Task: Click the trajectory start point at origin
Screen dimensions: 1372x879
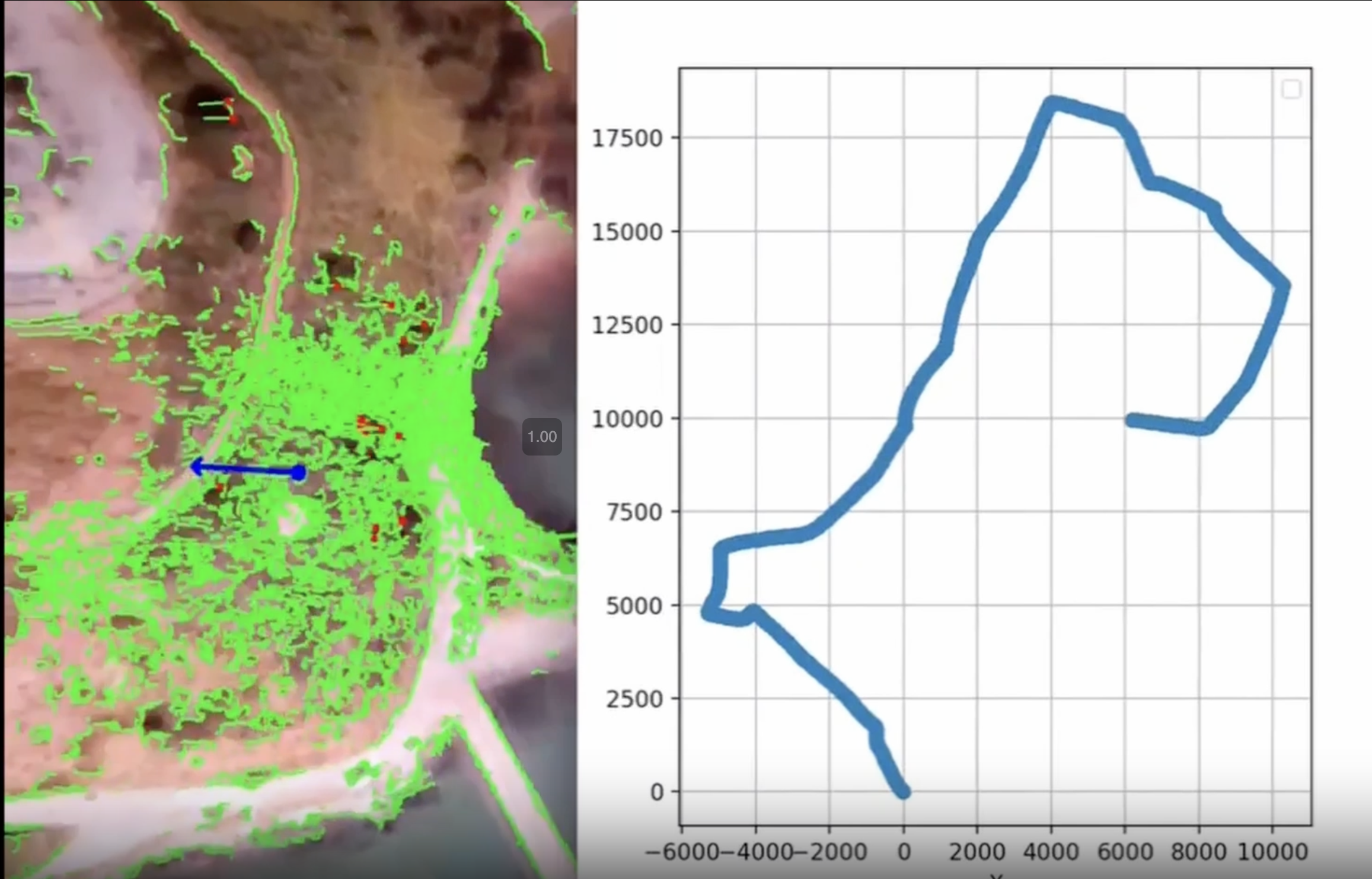Action: pyautogui.click(x=903, y=792)
